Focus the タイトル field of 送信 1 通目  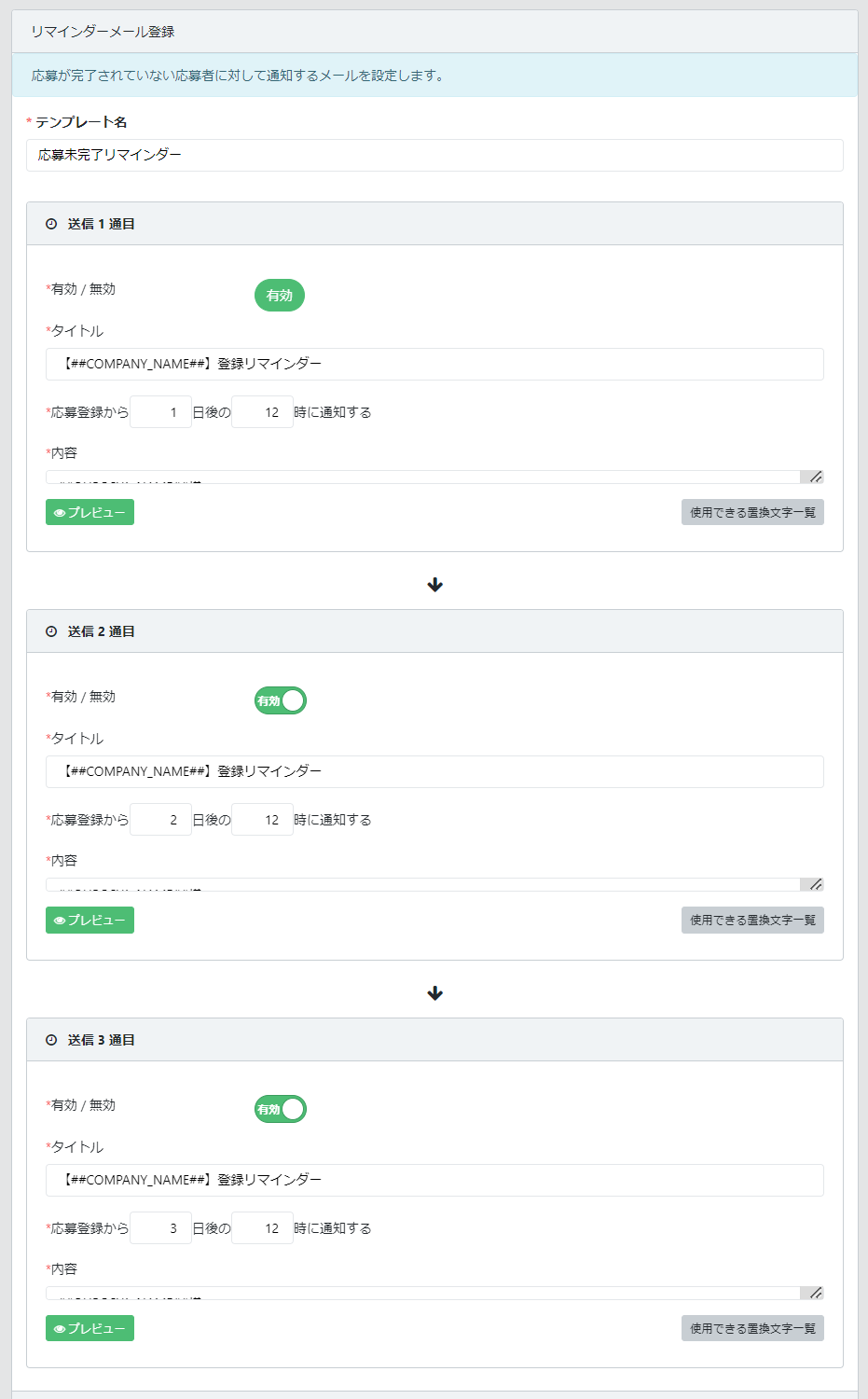pyautogui.click(x=434, y=364)
